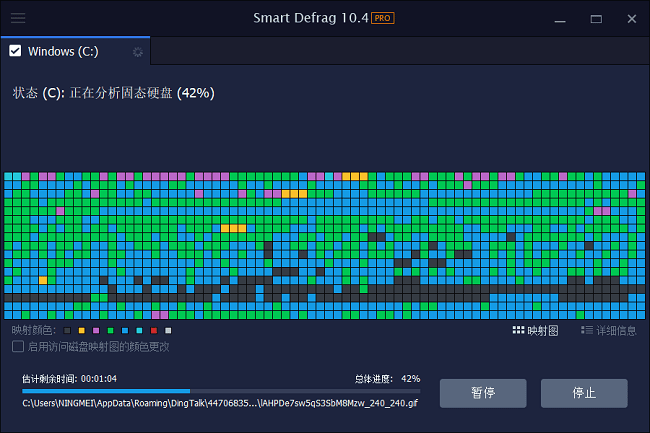Pick the green map color swatch
Image resolution: width=650 pixels, height=433 pixels.
pos(110,330)
